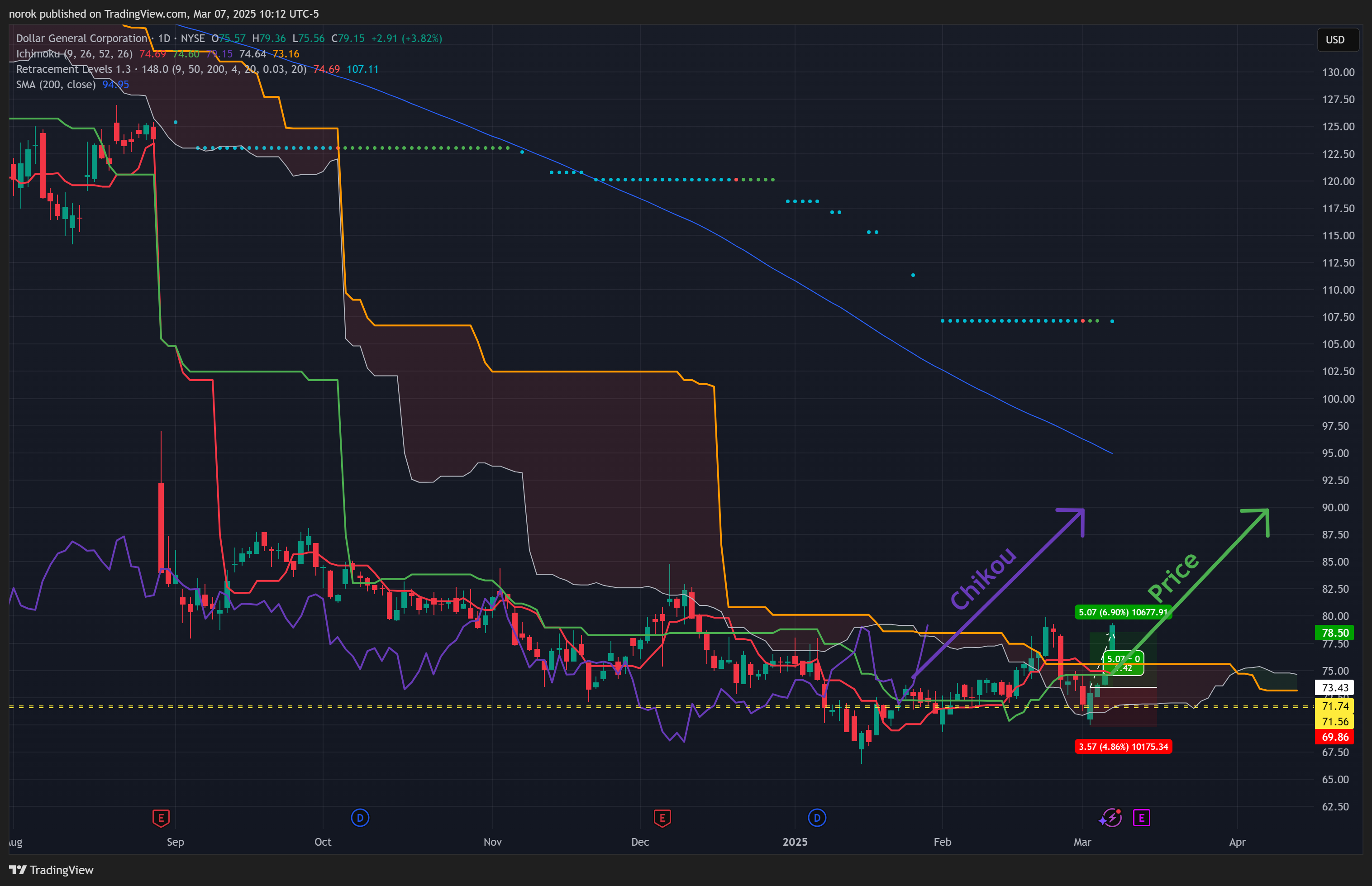This screenshot has height=886, width=1372.
Task: Click the magenta upcoming earnings E marker
Action: tap(1141, 818)
